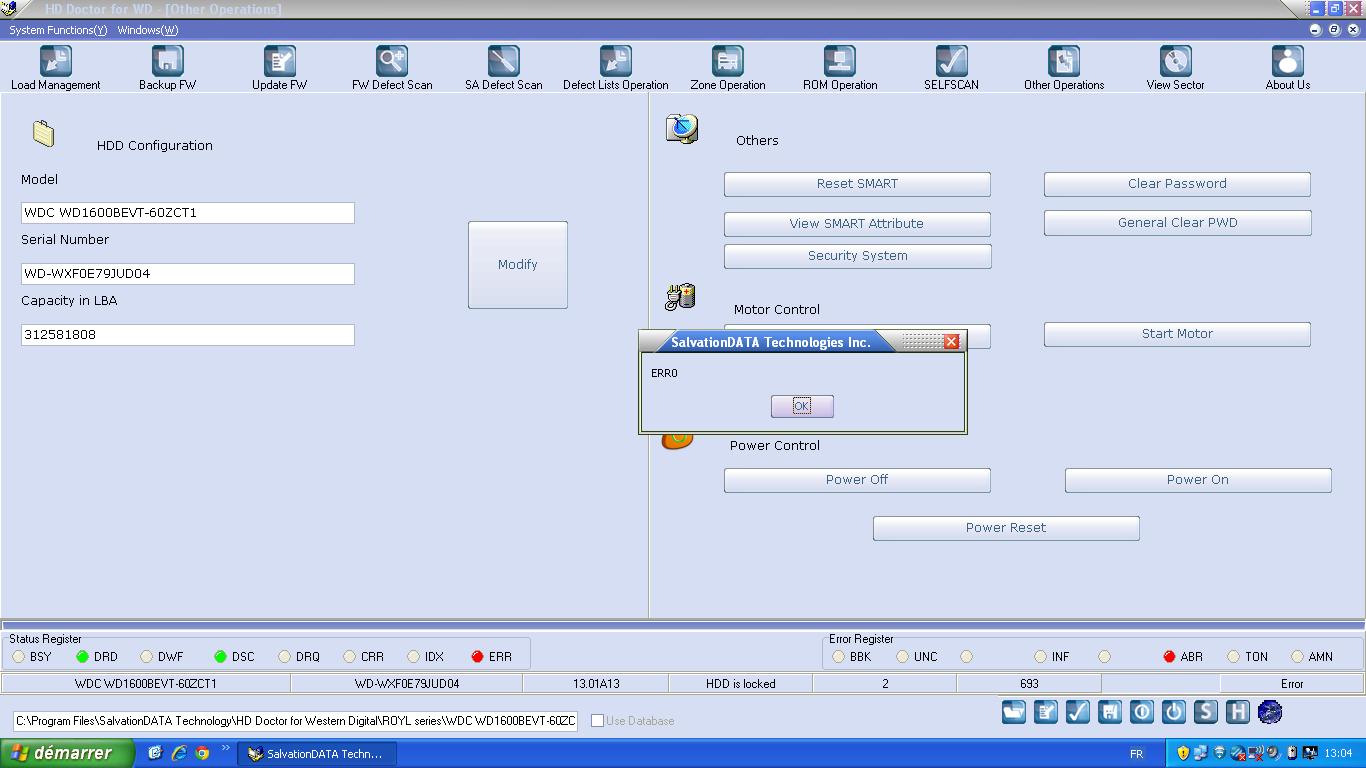The width and height of the screenshot is (1366, 768).
Task: Select the IDX status indicator
Action: pos(413,657)
